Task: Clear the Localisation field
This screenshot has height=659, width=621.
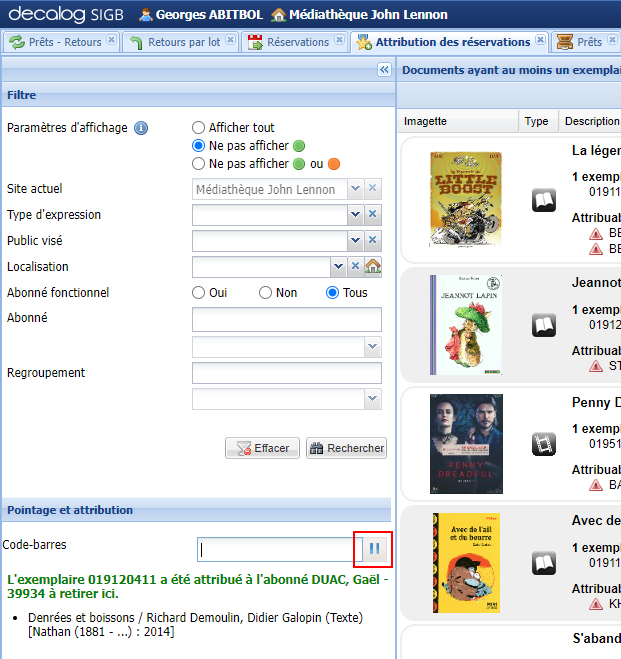Action: (x=355, y=266)
